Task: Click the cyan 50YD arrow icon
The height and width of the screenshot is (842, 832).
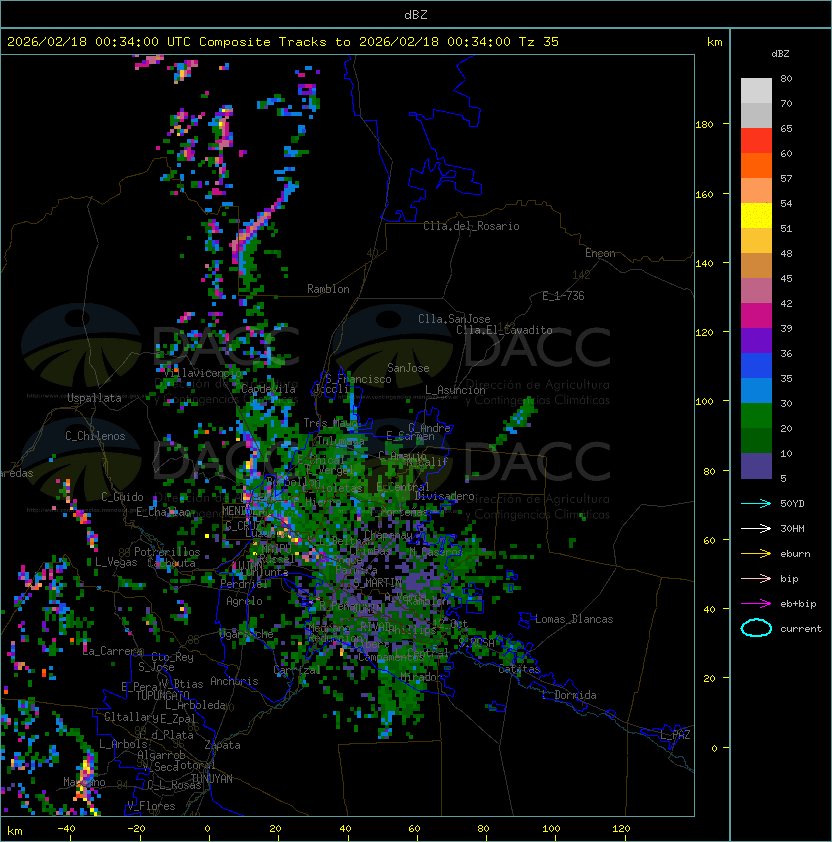Action: click(756, 503)
